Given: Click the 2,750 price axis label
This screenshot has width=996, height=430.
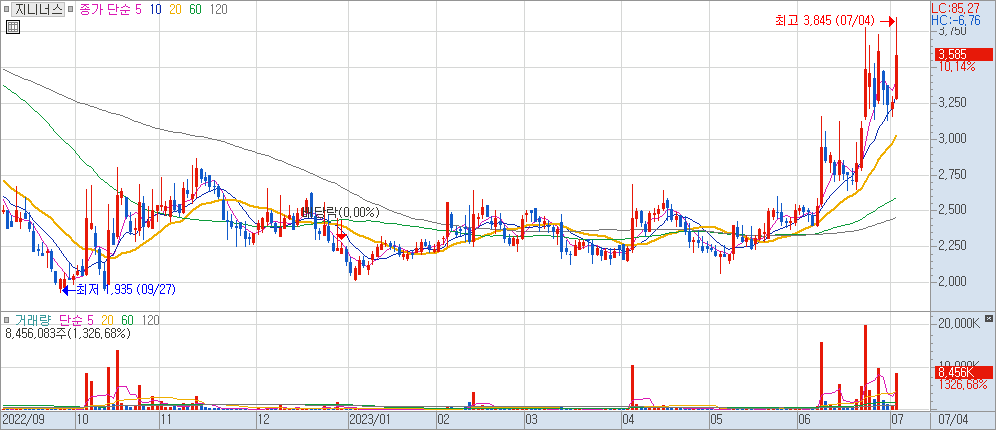Looking at the screenshot, I should click(x=952, y=174).
